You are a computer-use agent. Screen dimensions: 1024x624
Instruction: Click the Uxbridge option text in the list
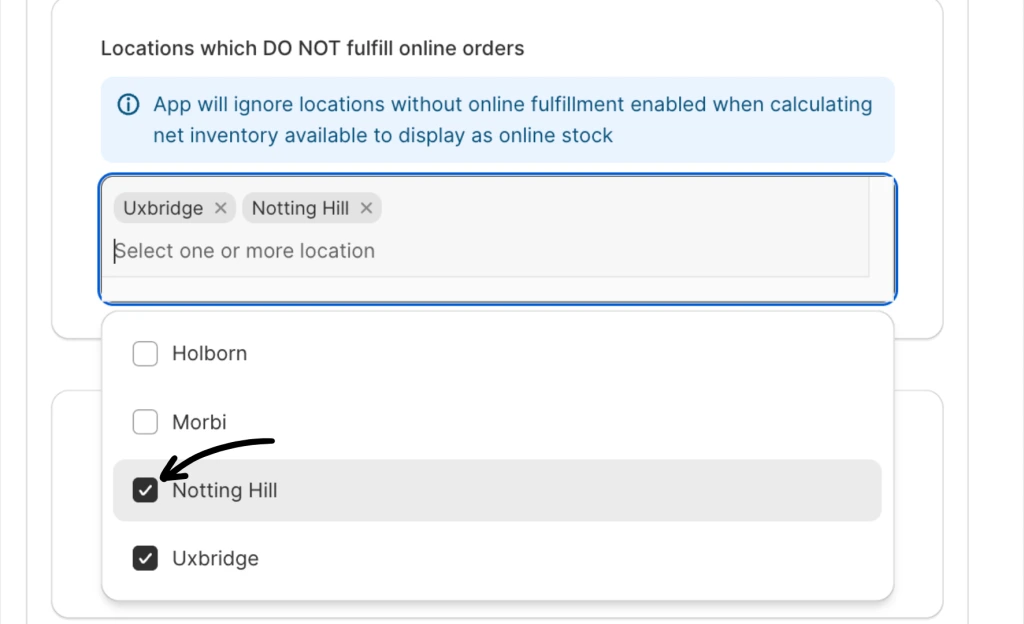215,558
